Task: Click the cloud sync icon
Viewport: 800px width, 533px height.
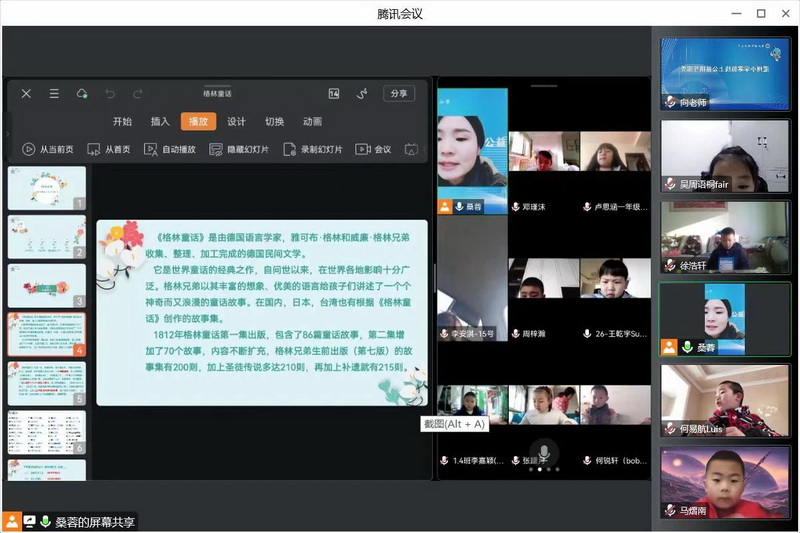Action: coord(82,94)
